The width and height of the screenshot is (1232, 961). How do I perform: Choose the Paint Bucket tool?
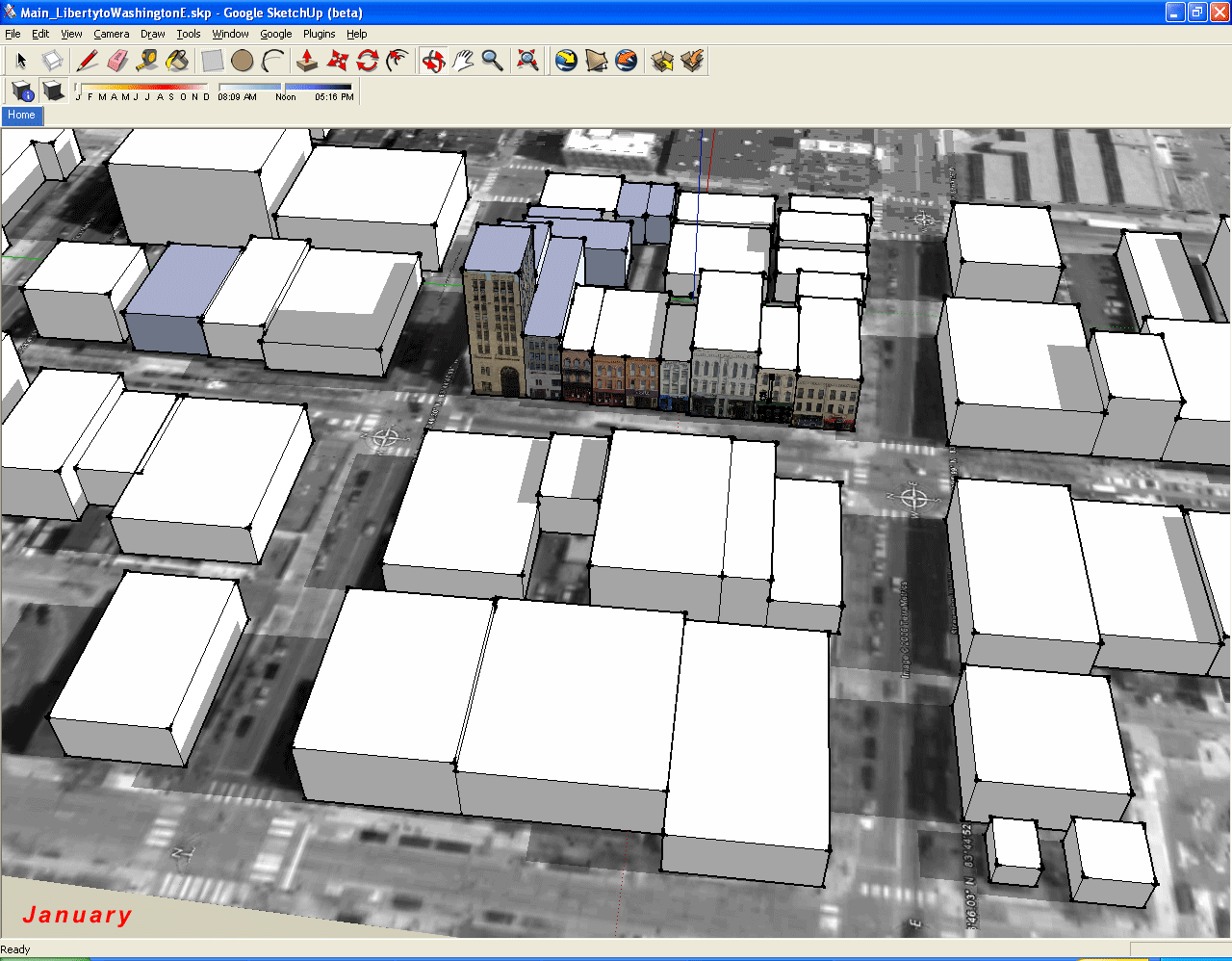coord(177,61)
